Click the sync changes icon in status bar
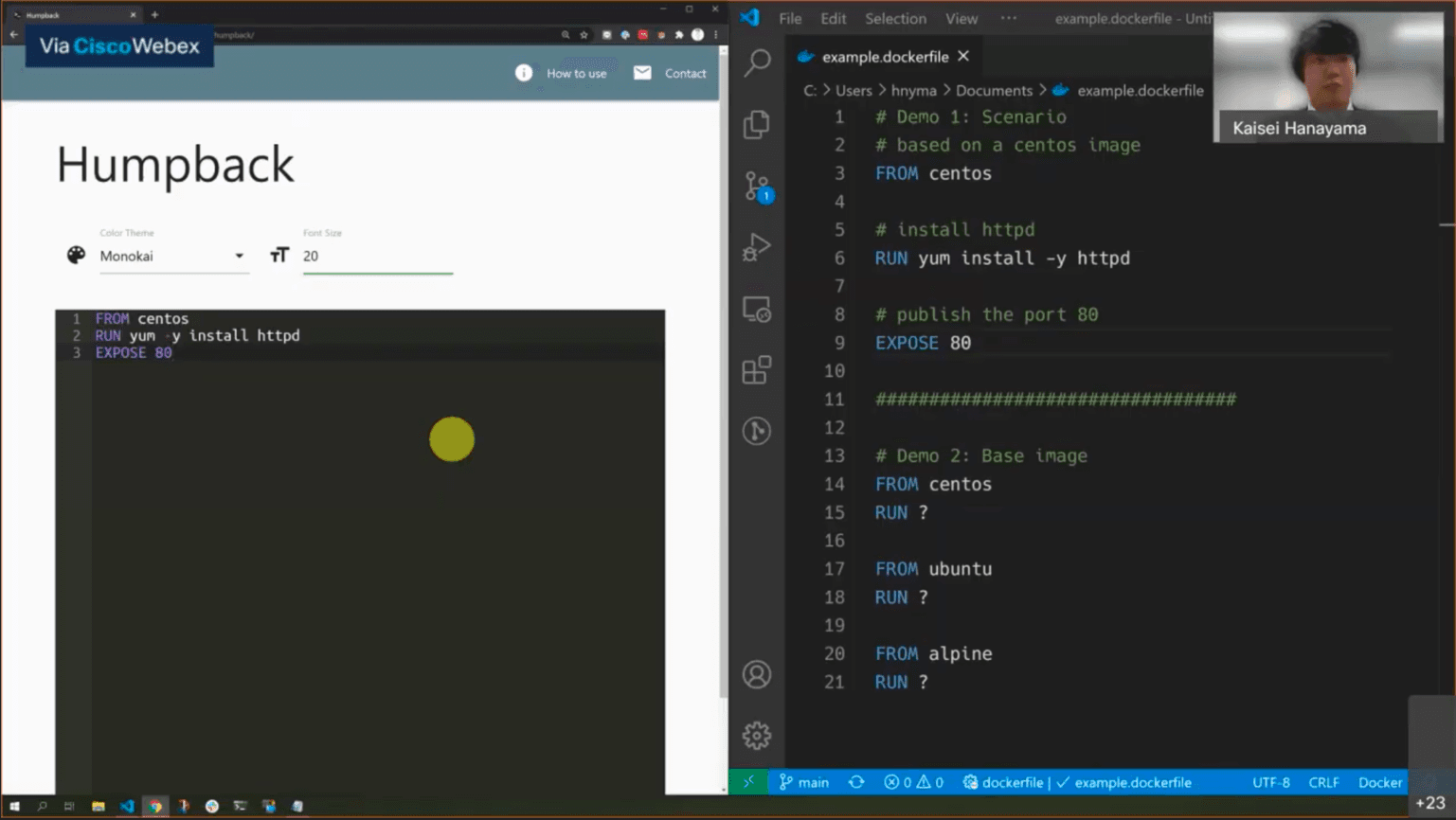The width and height of the screenshot is (1456, 820). (856, 782)
